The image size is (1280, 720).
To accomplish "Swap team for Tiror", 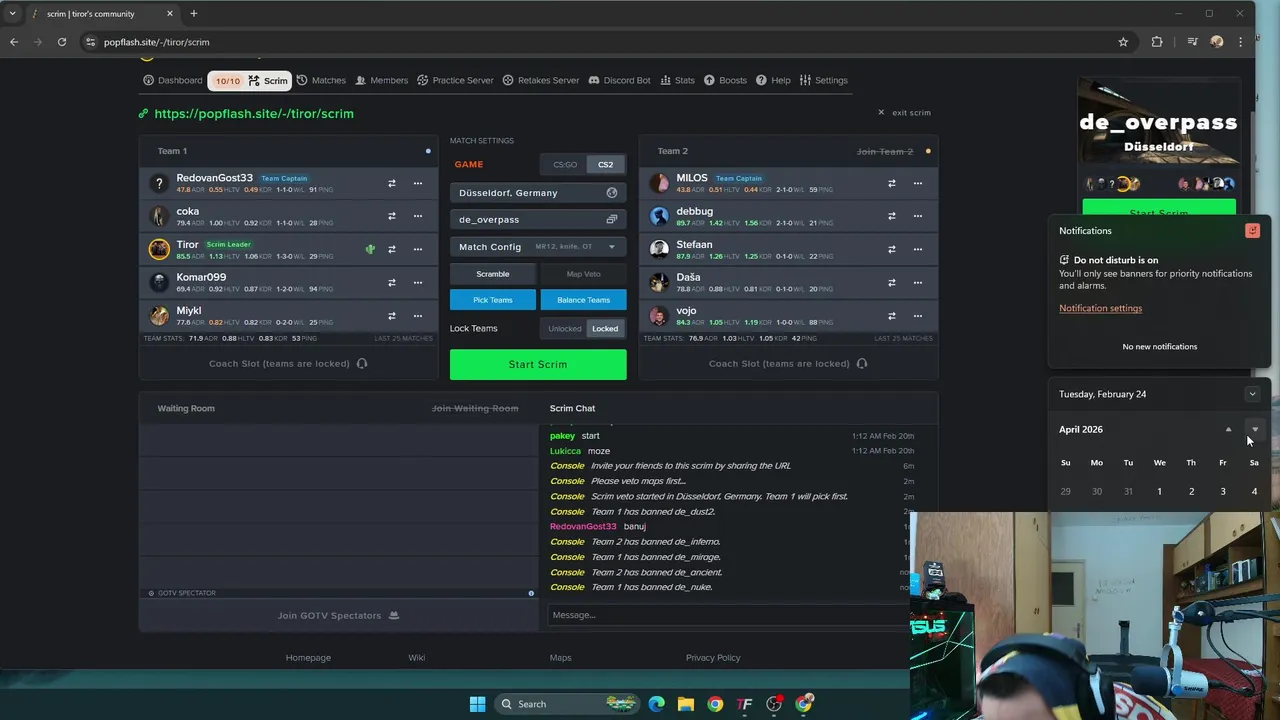I will coord(392,249).
